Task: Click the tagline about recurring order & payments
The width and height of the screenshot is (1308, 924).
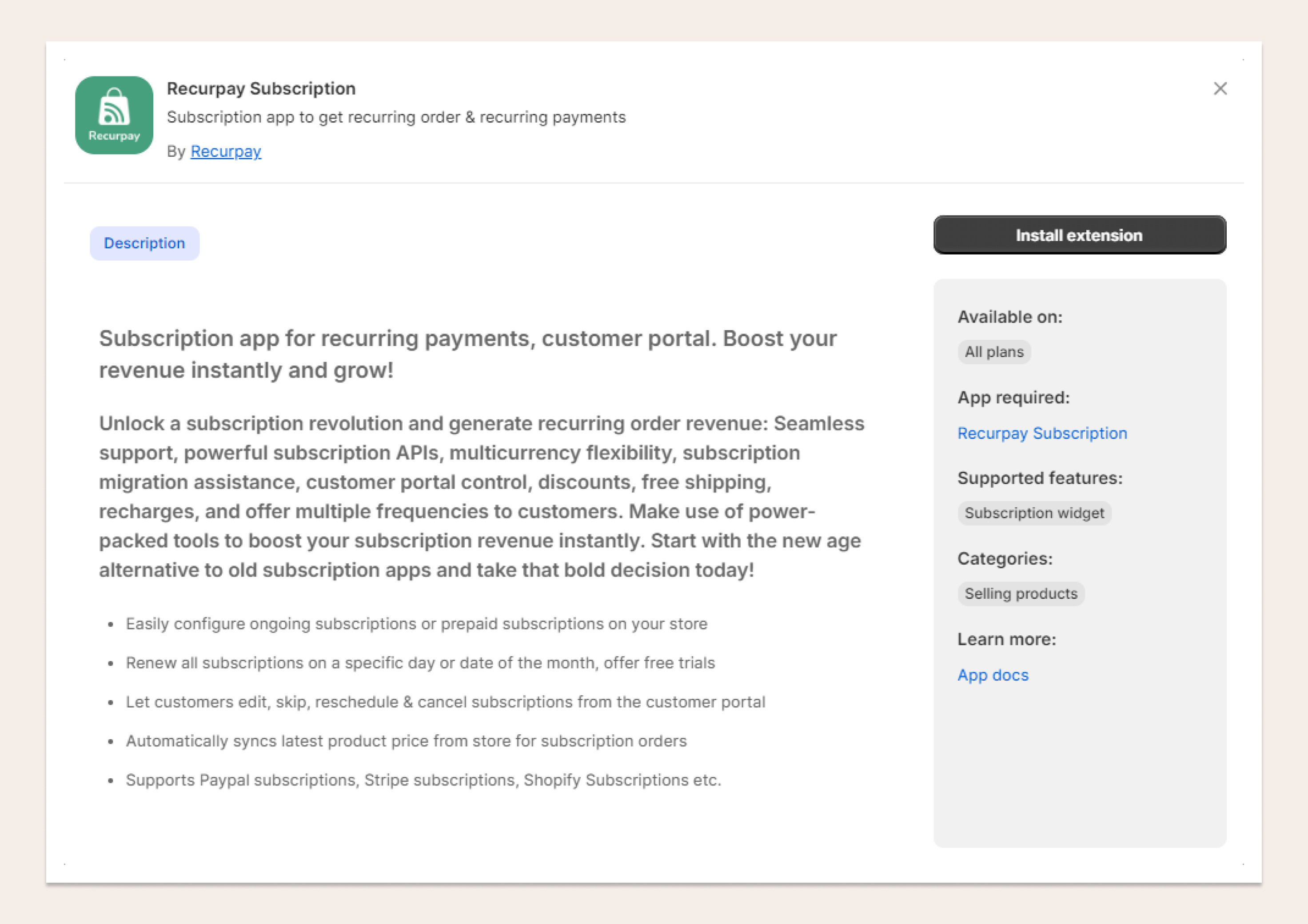Action: [396, 117]
